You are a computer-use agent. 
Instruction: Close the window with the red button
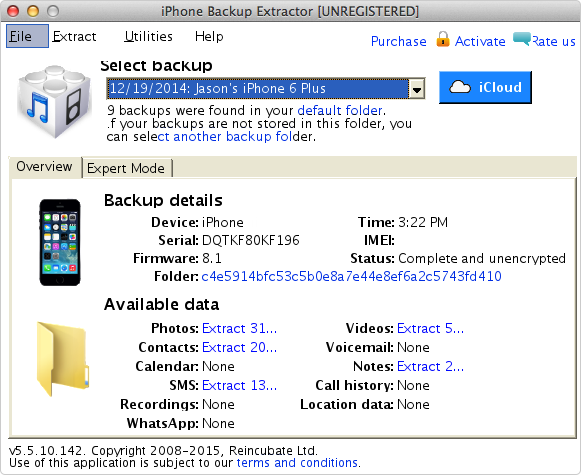pos(13,11)
